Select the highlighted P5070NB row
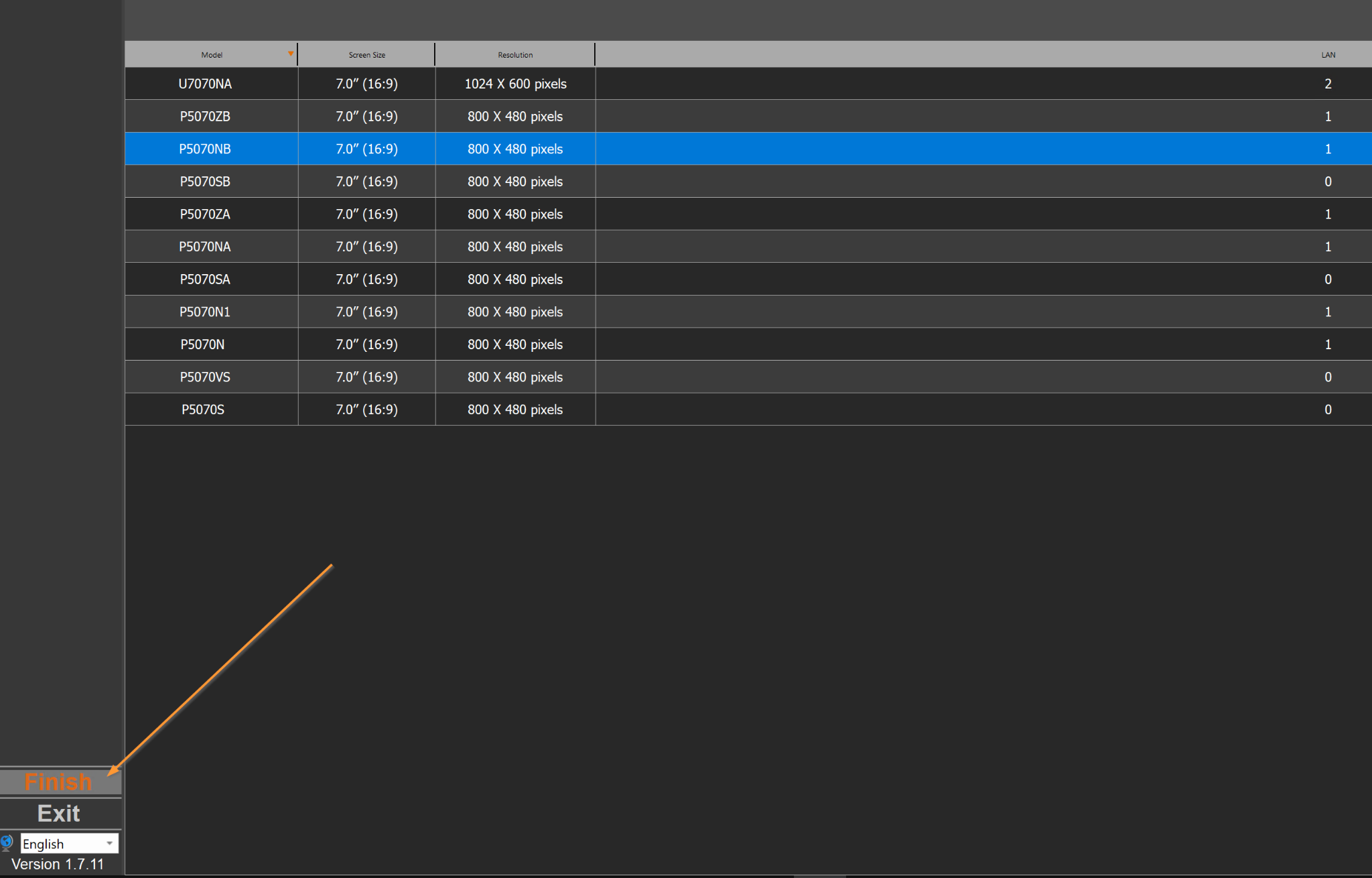The width and height of the screenshot is (1372, 878). [205, 149]
